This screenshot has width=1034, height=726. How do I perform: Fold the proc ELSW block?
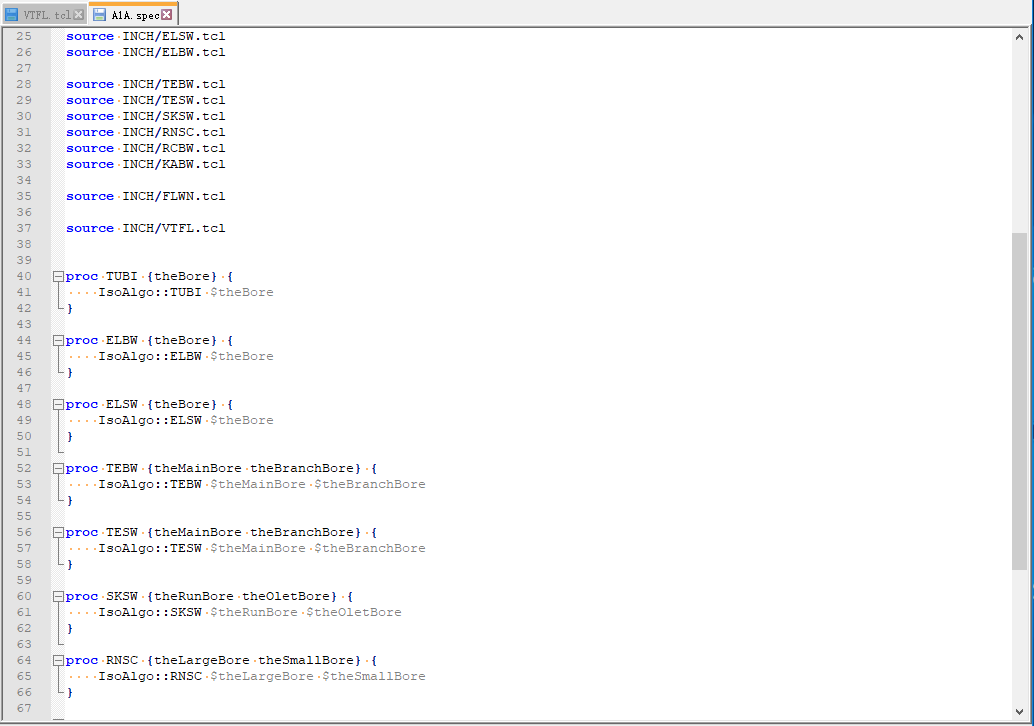pos(58,405)
